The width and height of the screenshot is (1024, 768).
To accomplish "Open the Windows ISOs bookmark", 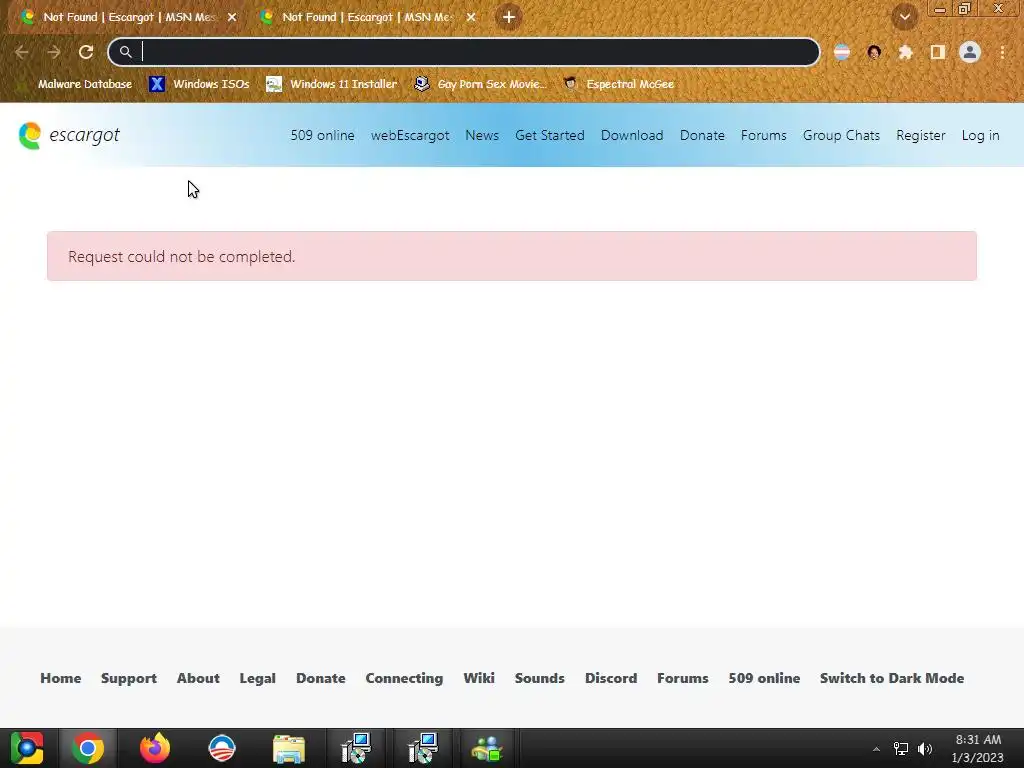I will (200, 84).
